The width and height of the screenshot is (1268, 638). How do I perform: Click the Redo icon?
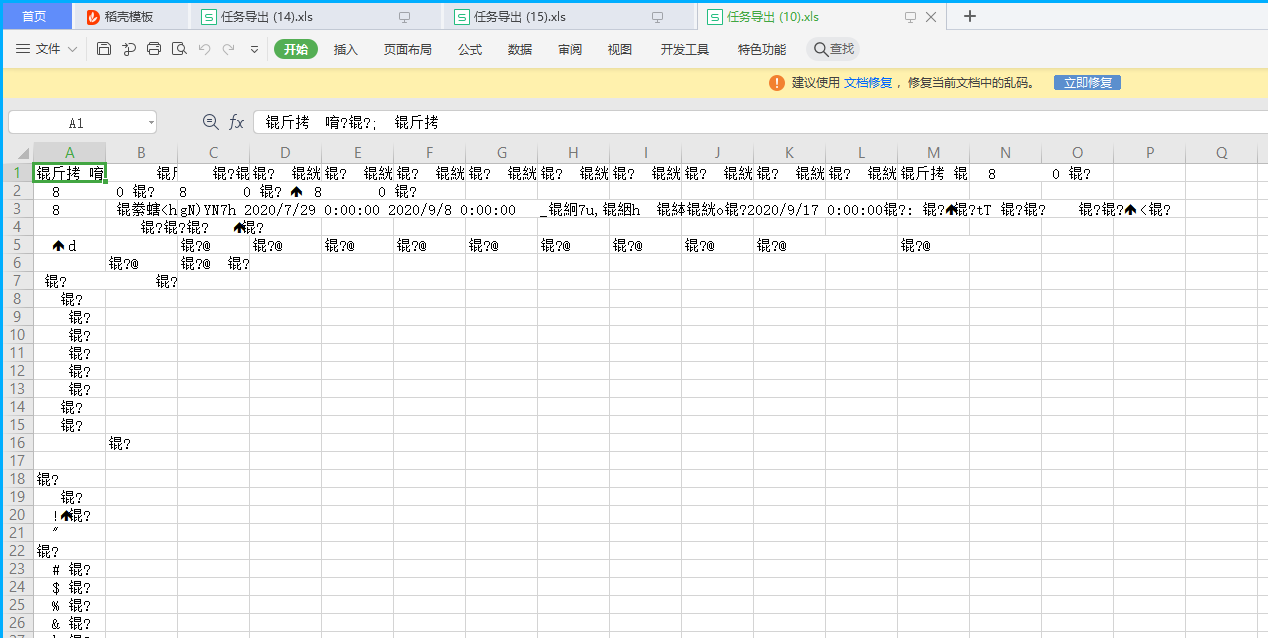pos(231,48)
